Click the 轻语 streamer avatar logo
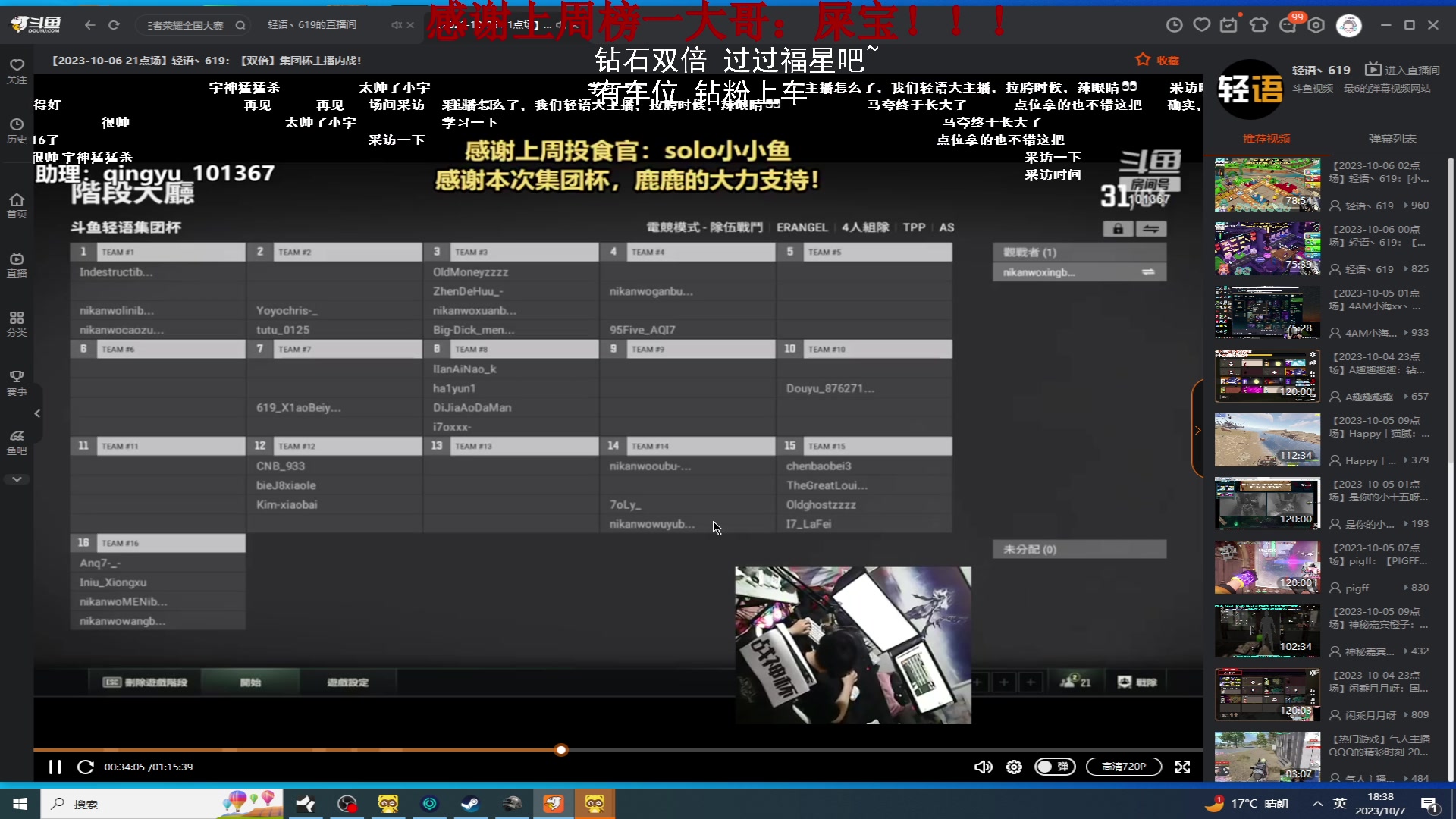This screenshot has height=819, width=1456. click(x=1250, y=89)
